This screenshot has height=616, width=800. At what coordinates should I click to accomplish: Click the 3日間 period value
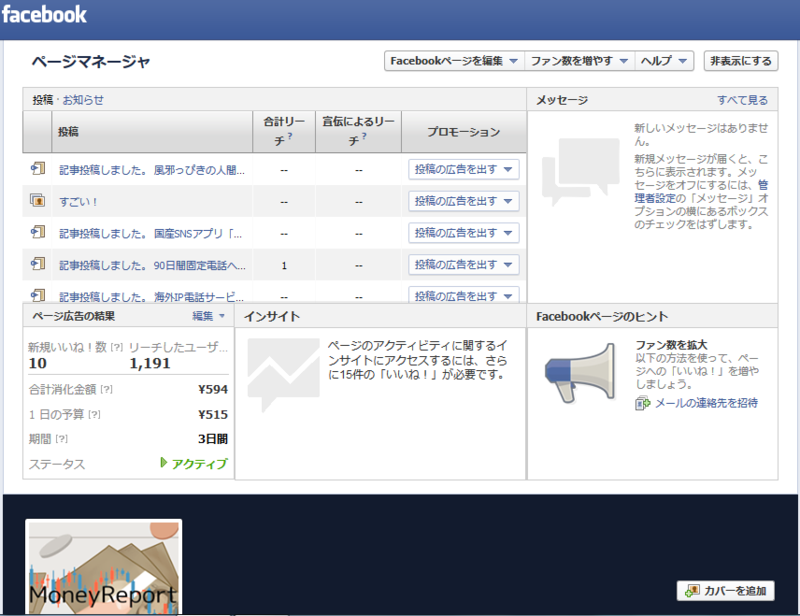click(x=213, y=439)
